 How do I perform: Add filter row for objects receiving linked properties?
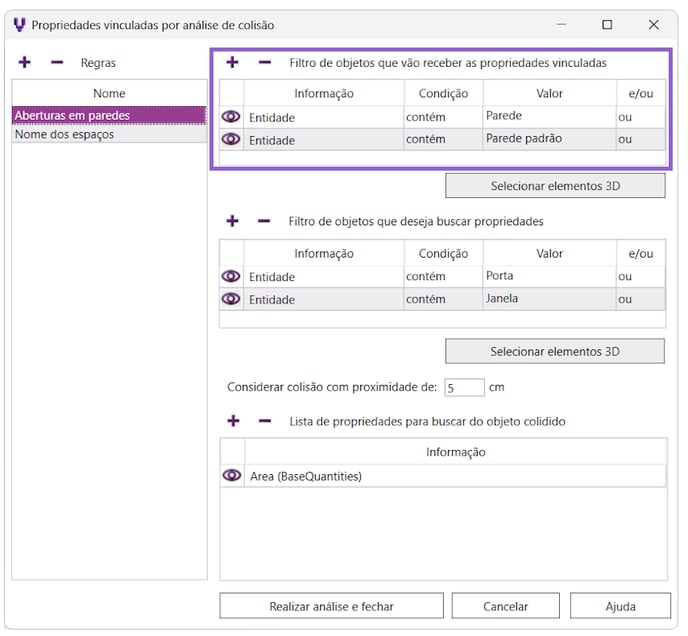click(232, 62)
